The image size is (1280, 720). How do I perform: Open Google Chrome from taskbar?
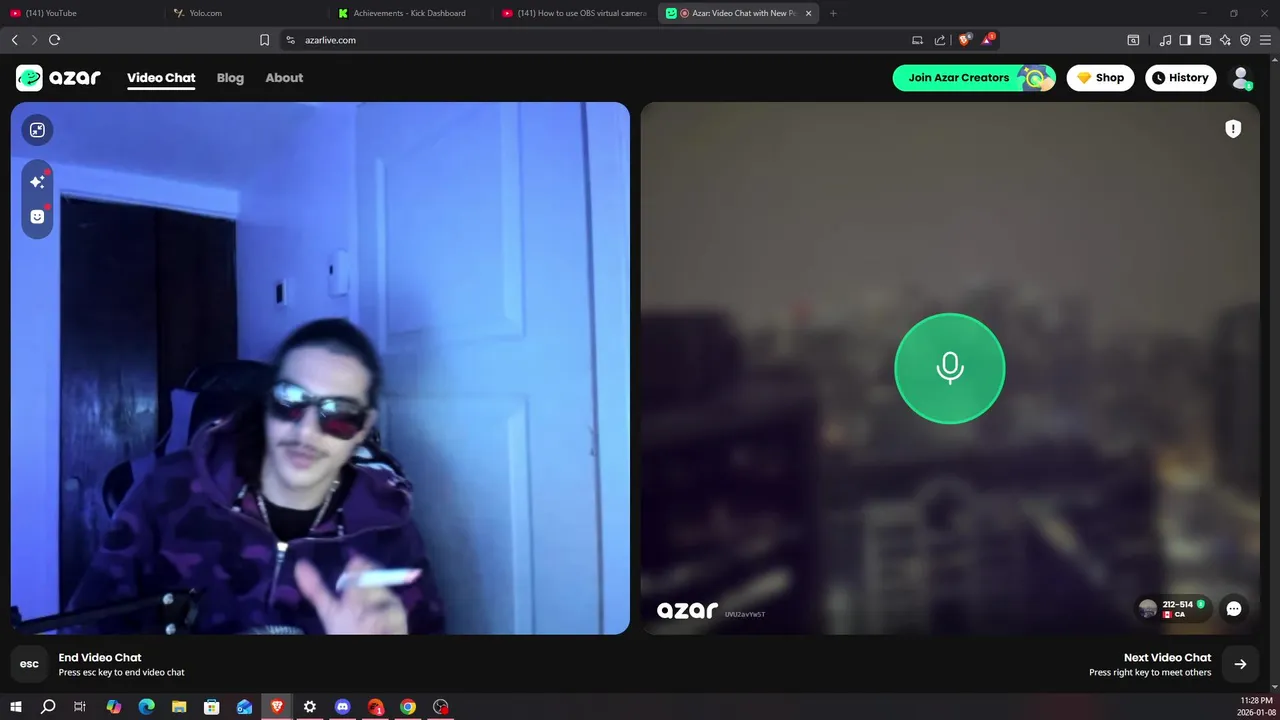pyautogui.click(x=408, y=707)
